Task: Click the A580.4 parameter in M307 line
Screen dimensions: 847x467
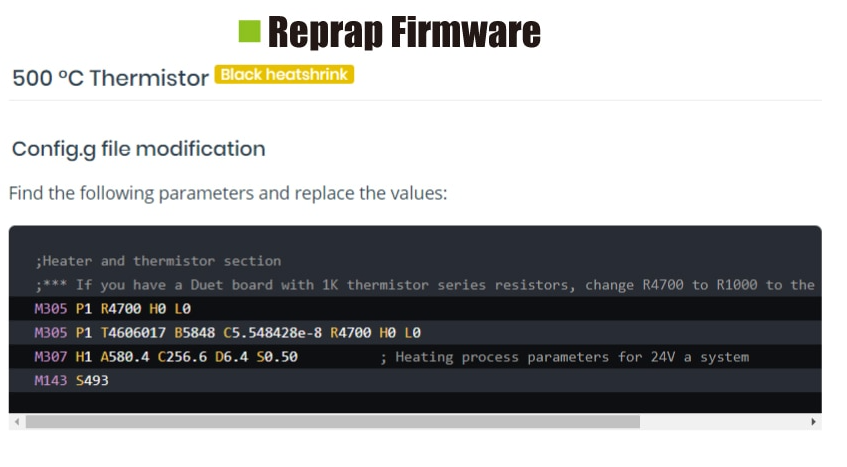Action: [125, 357]
